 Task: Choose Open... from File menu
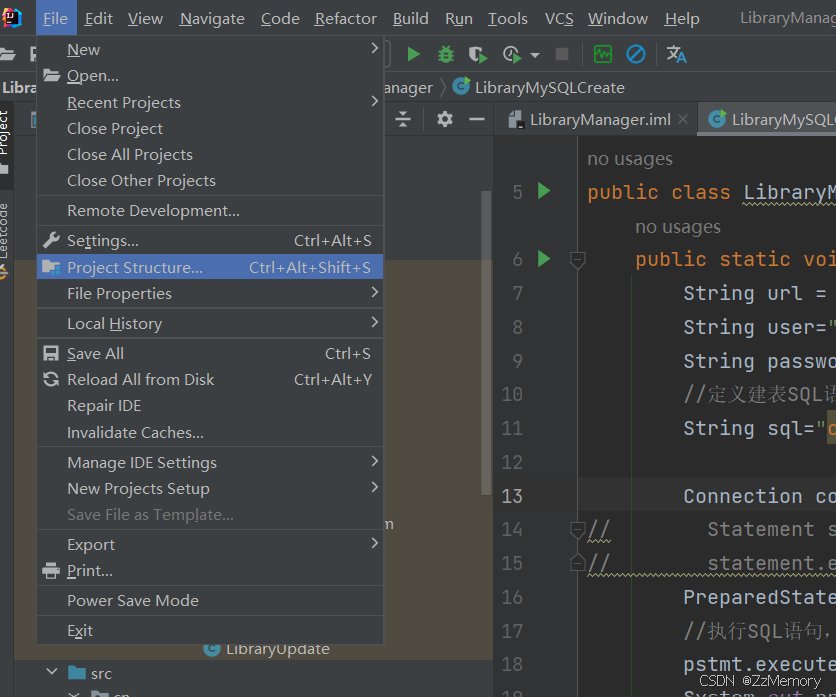coord(210,76)
